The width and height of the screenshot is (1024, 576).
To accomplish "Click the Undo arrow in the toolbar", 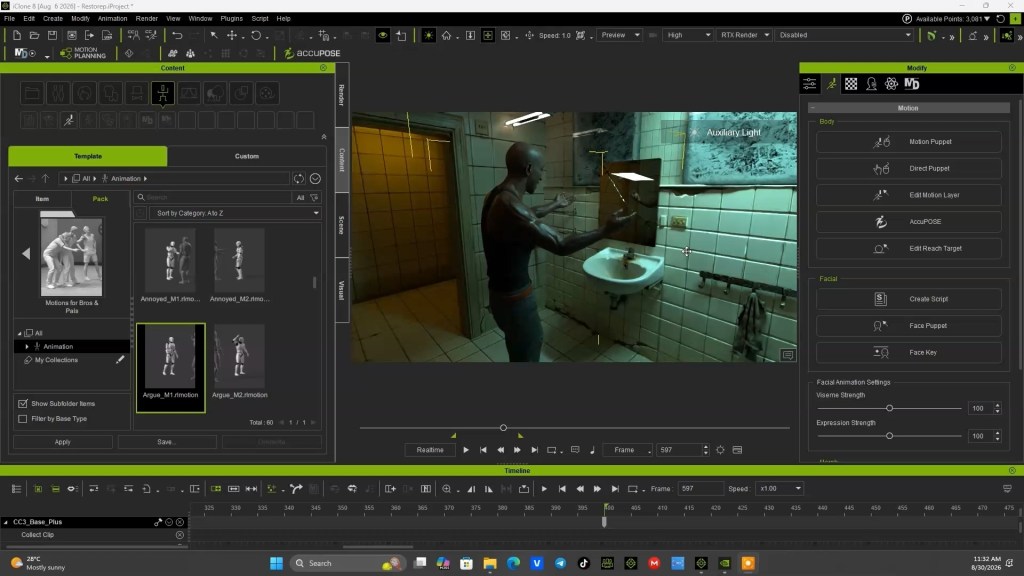I will 177,35.
